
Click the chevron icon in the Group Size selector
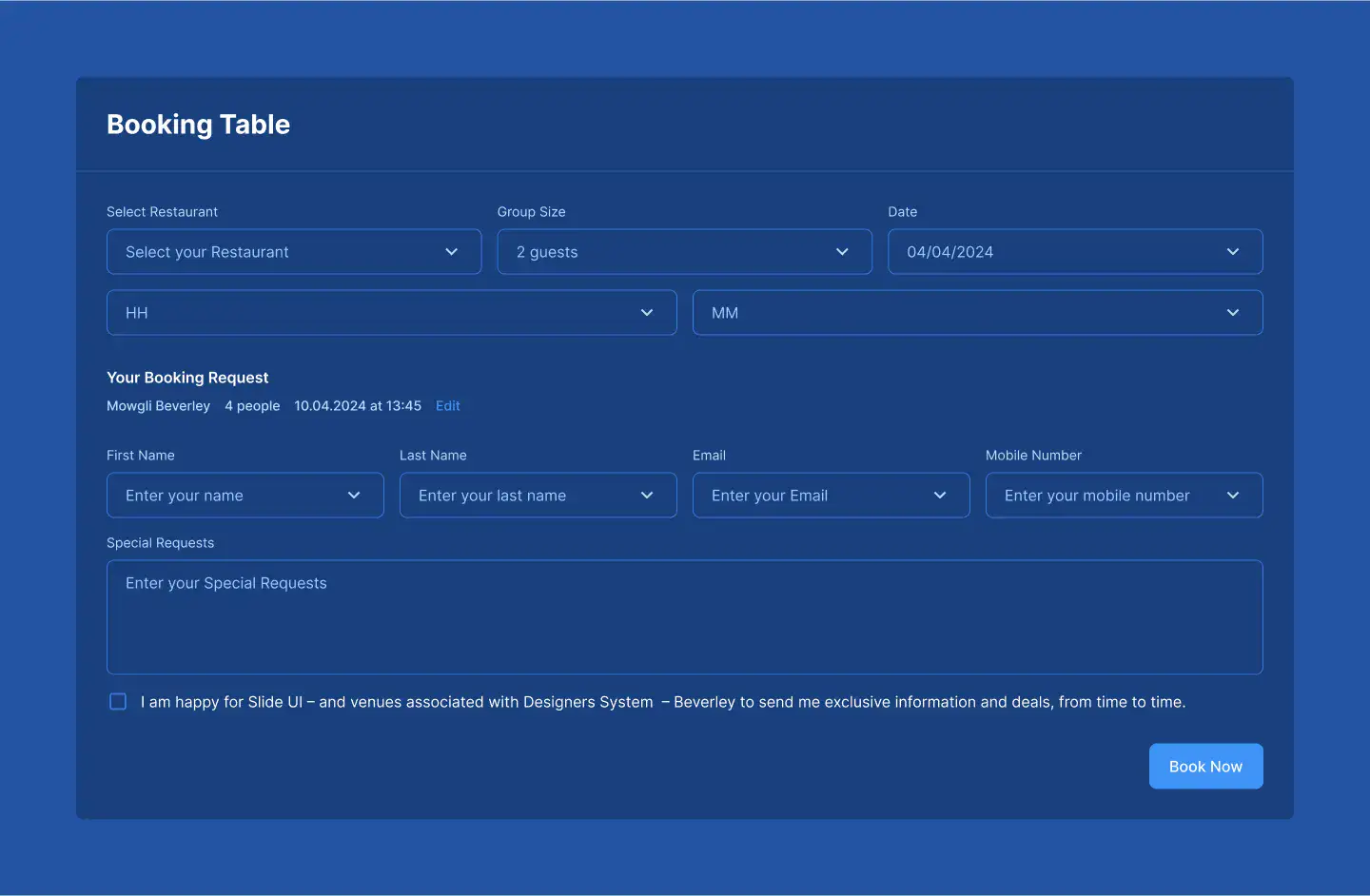click(842, 252)
